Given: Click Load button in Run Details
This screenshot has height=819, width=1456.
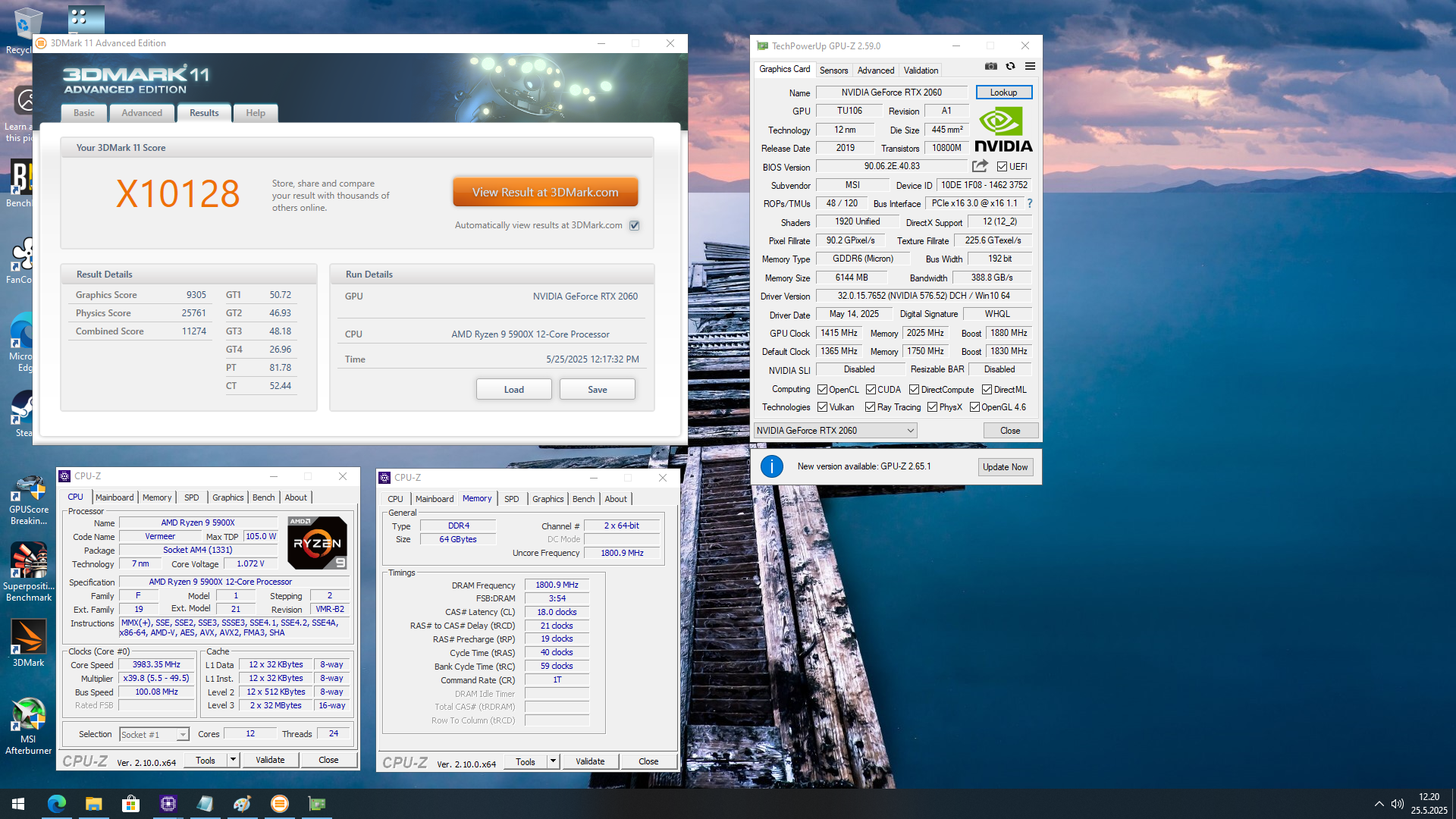Looking at the screenshot, I should [514, 390].
